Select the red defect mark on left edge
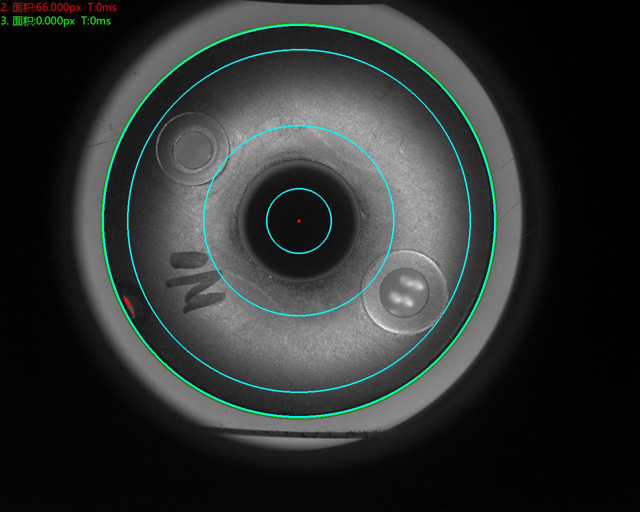Image resolution: width=640 pixels, height=512 pixels. pyautogui.click(x=128, y=303)
